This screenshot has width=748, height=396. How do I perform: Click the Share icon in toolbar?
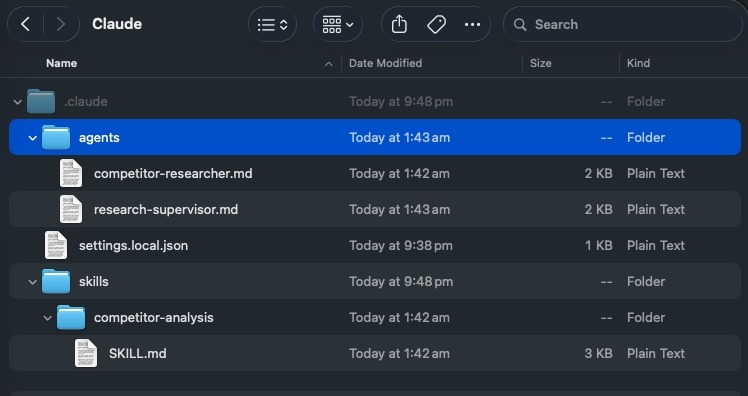click(x=399, y=24)
